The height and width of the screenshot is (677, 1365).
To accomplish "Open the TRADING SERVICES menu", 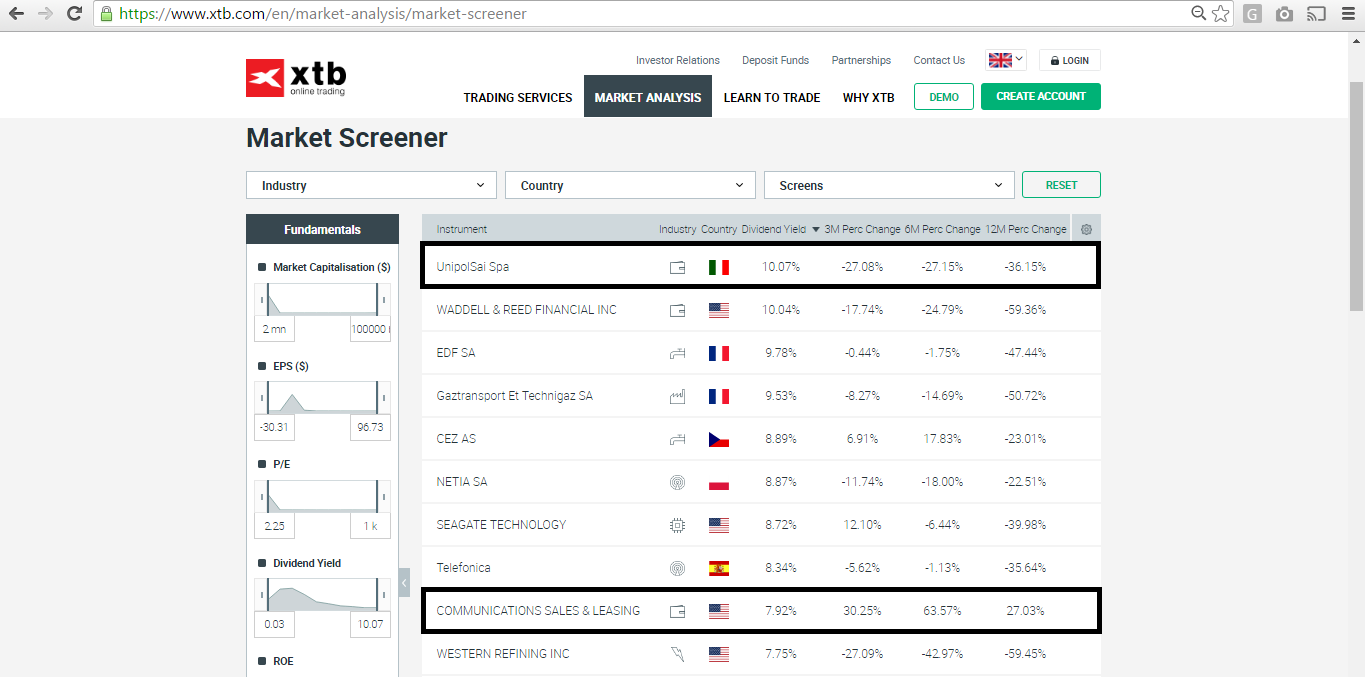I will [517, 97].
